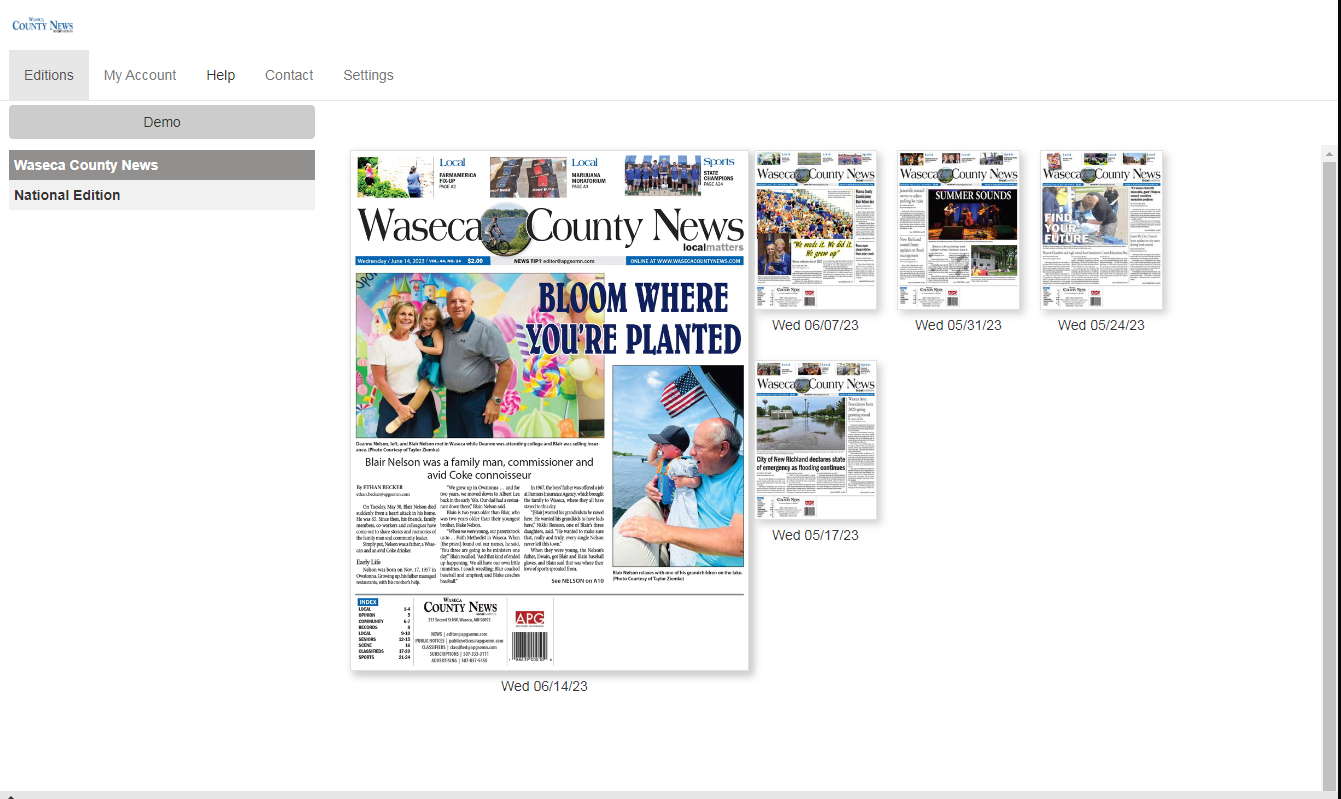The width and height of the screenshot is (1341, 799).
Task: Select Waseca County News in sidebar
Action: coord(162,165)
